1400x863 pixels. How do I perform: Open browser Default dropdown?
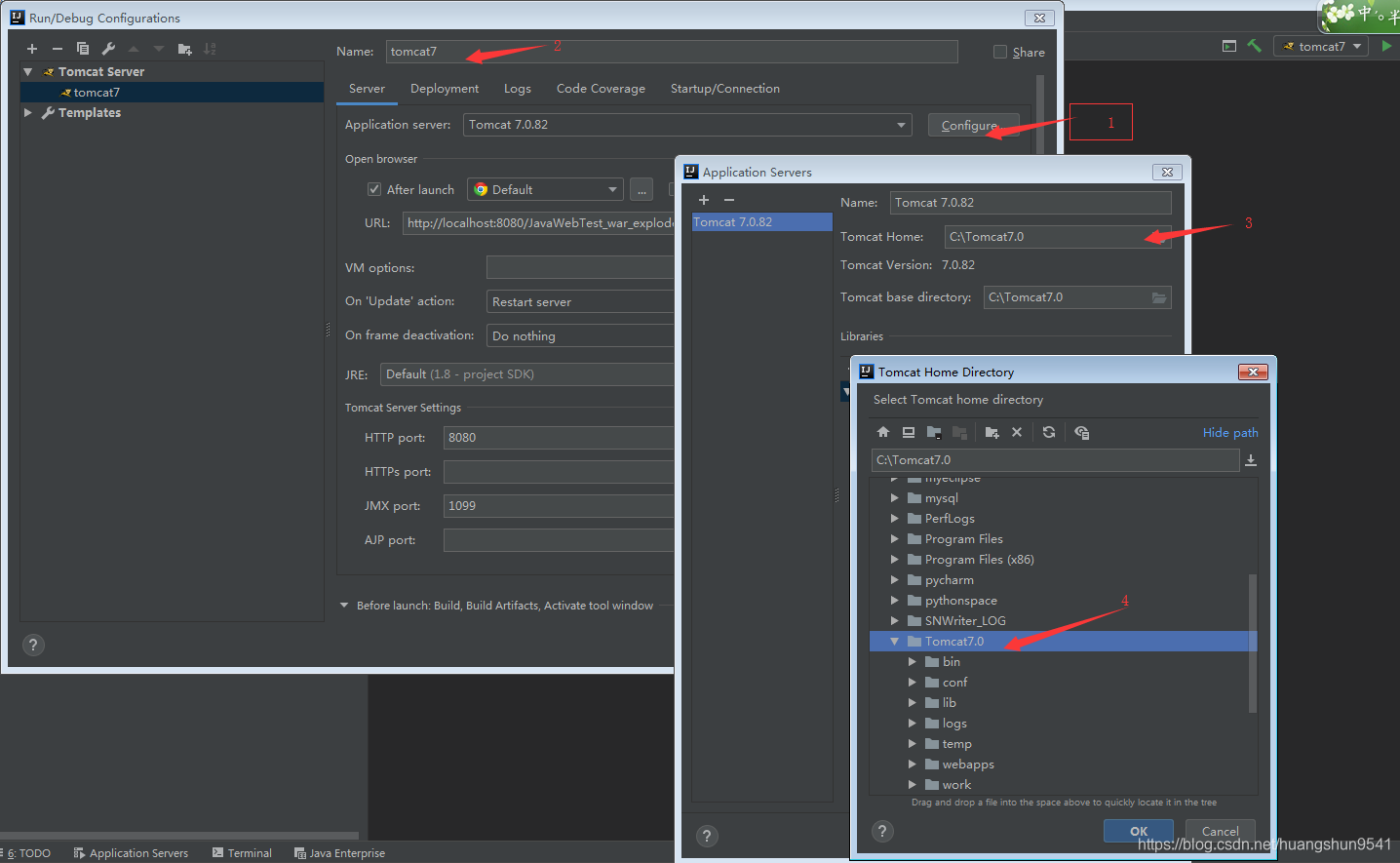[x=545, y=189]
